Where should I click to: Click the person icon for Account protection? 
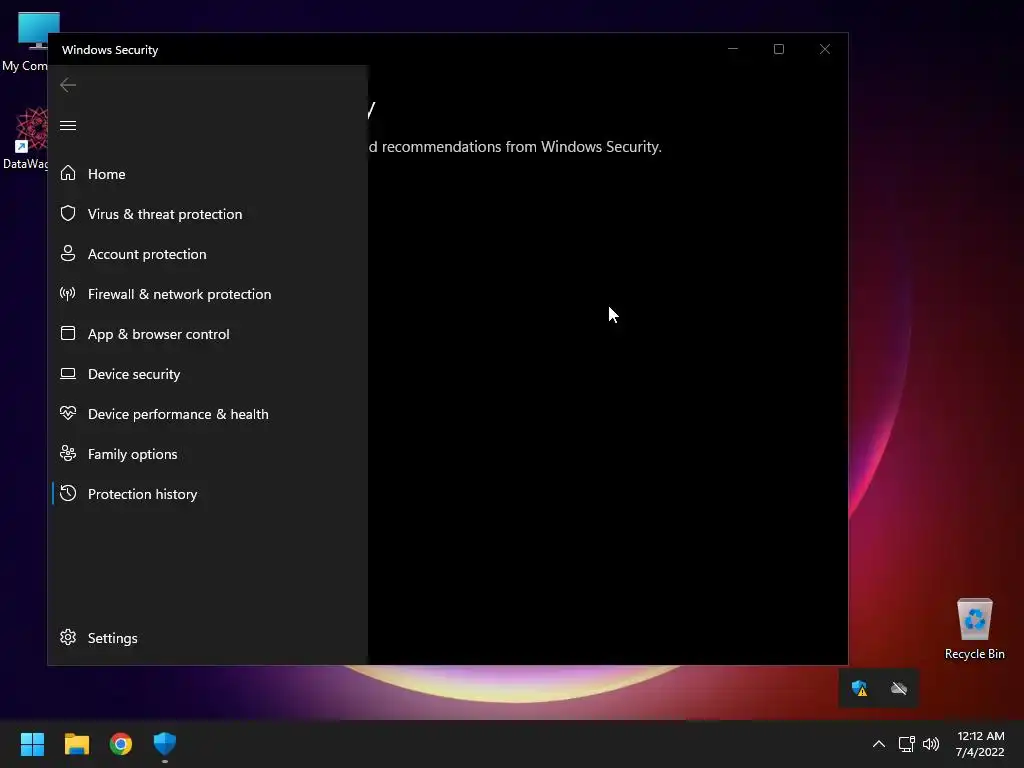(x=68, y=253)
